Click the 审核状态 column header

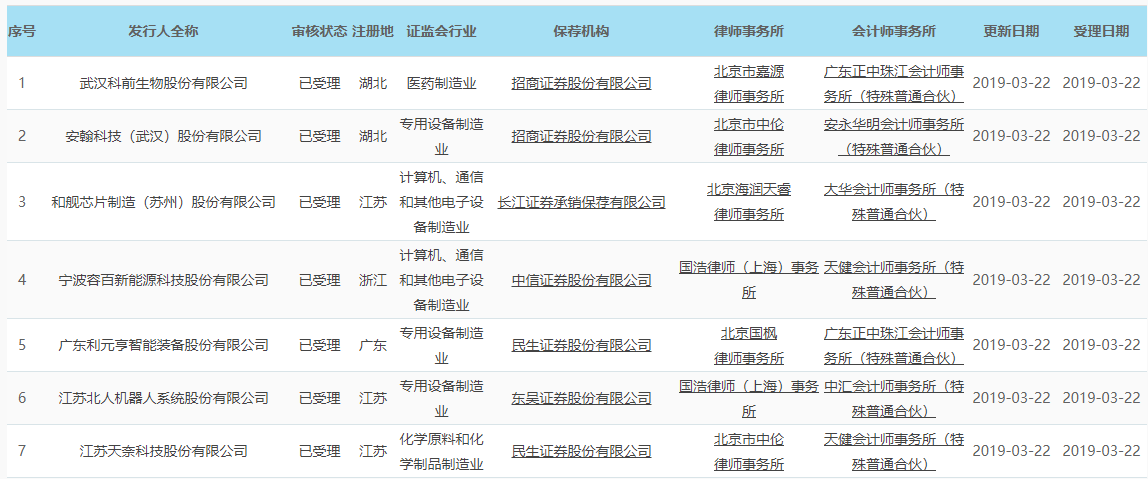pyautogui.click(x=319, y=31)
